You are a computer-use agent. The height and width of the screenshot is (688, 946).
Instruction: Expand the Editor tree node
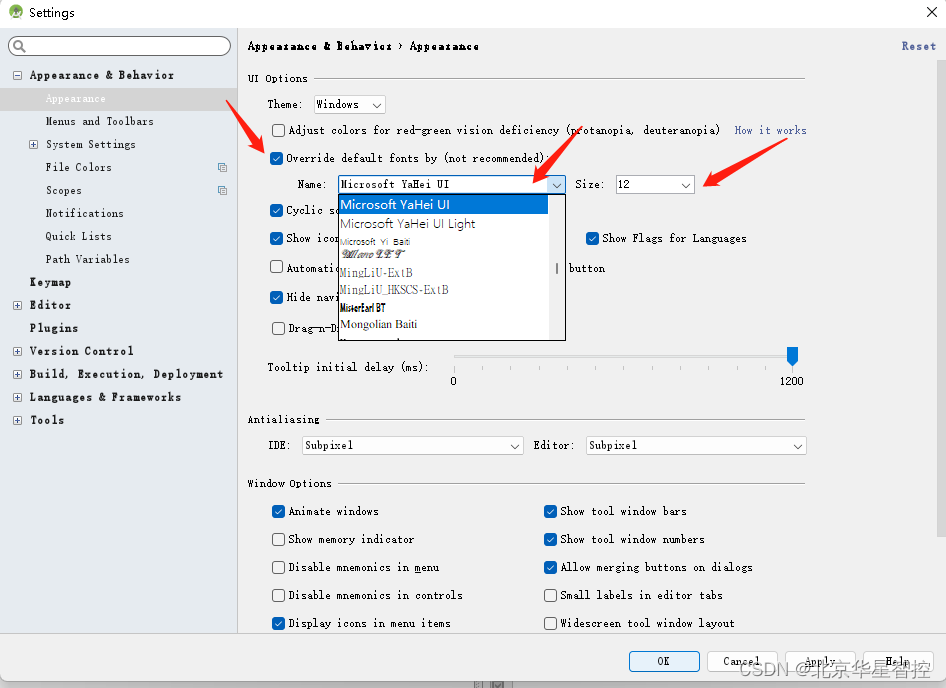coord(17,305)
